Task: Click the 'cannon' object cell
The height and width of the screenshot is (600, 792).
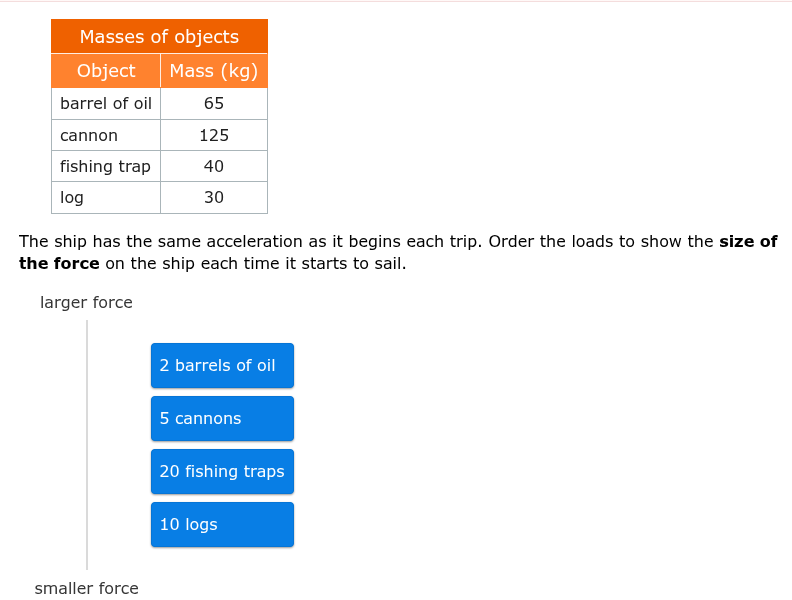Action: click(106, 135)
